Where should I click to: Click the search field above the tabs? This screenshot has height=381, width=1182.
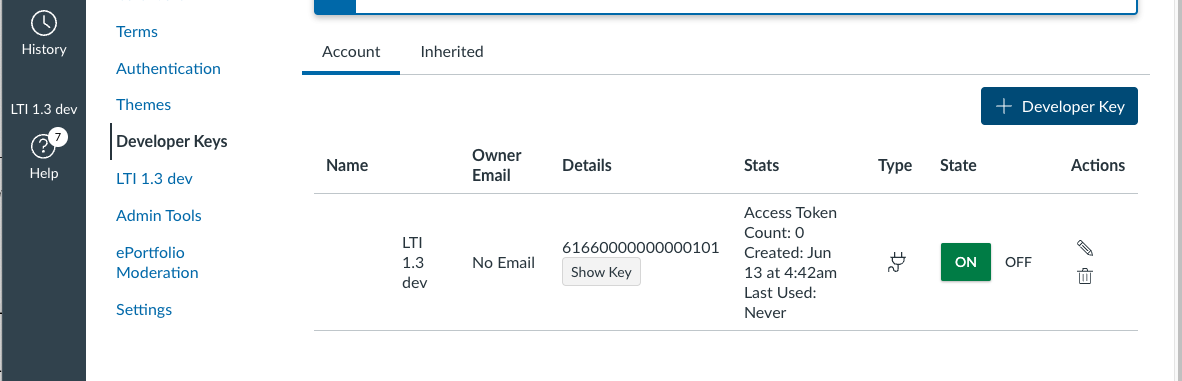click(745, 6)
